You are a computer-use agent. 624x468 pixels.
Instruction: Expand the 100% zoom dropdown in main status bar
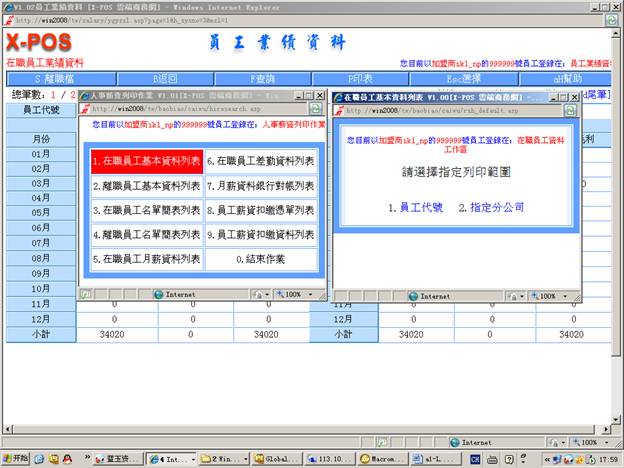pyautogui.click(x=598, y=441)
